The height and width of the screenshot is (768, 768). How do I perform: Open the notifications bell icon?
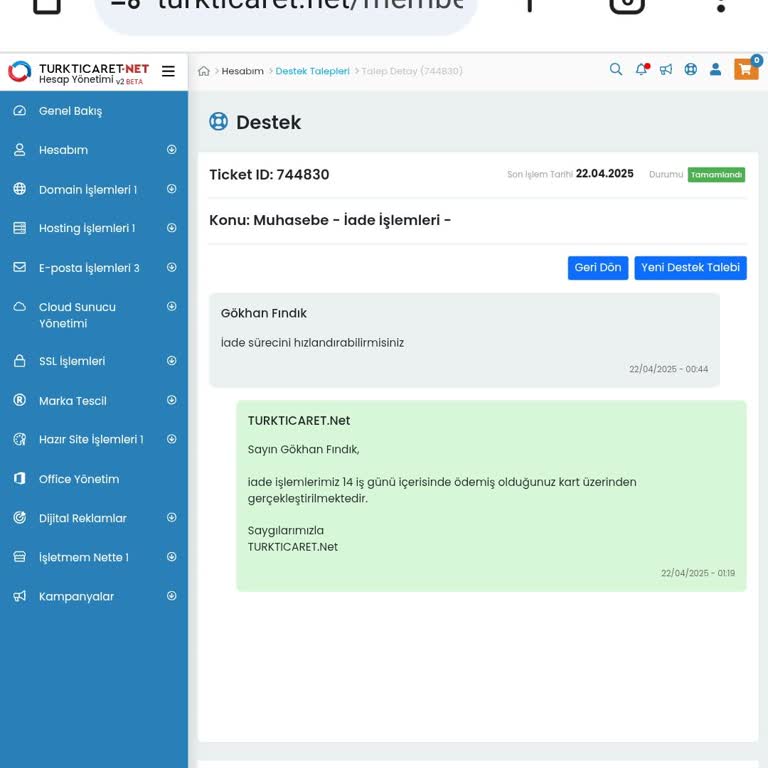click(641, 70)
